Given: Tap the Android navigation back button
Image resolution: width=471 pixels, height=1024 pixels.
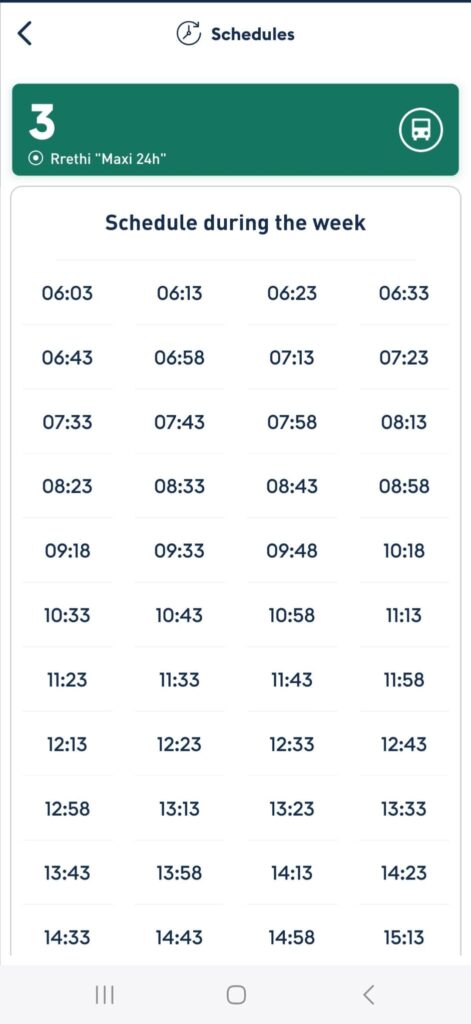Looking at the screenshot, I should [368, 995].
